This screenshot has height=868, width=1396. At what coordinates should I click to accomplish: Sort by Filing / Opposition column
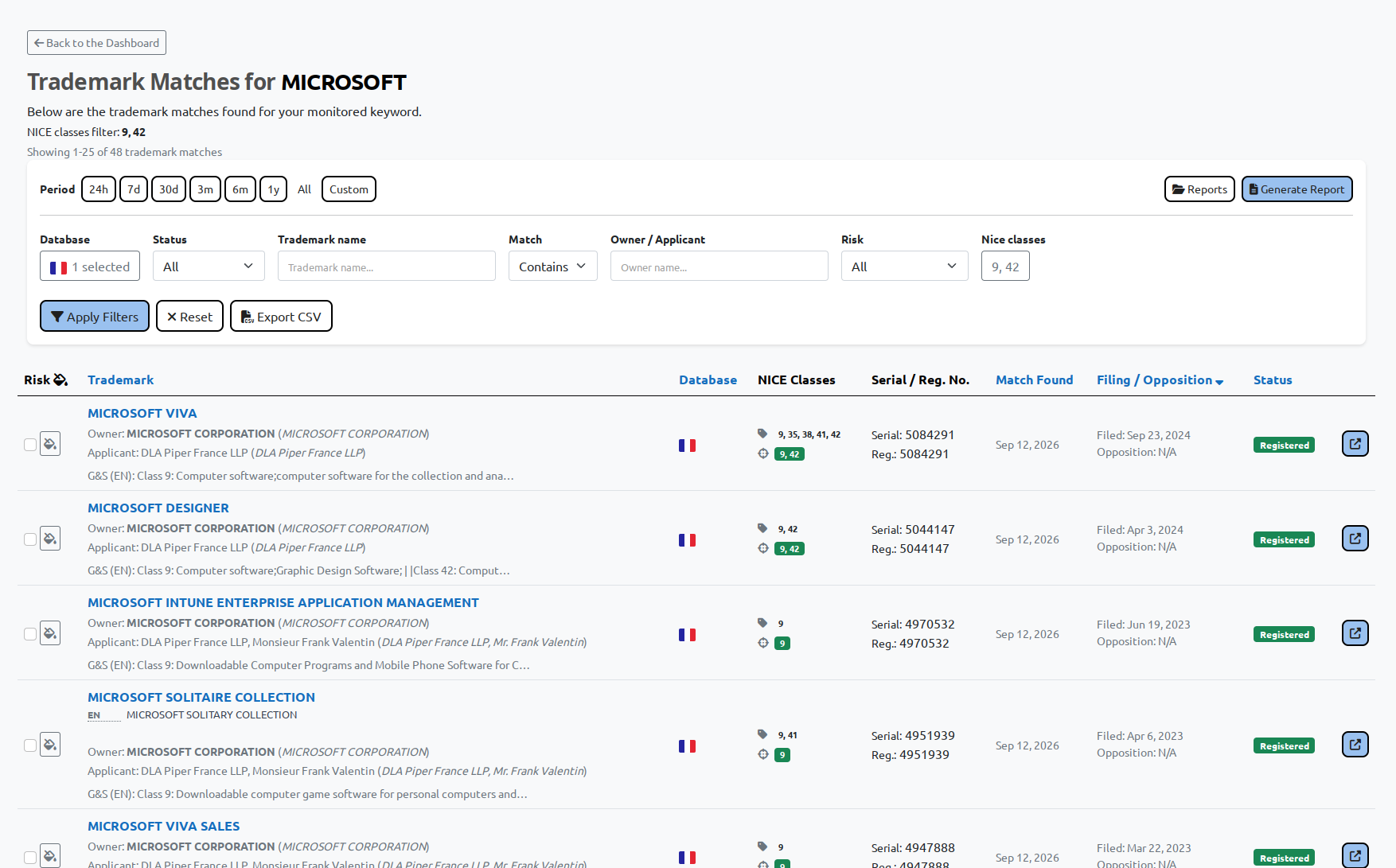1160,380
